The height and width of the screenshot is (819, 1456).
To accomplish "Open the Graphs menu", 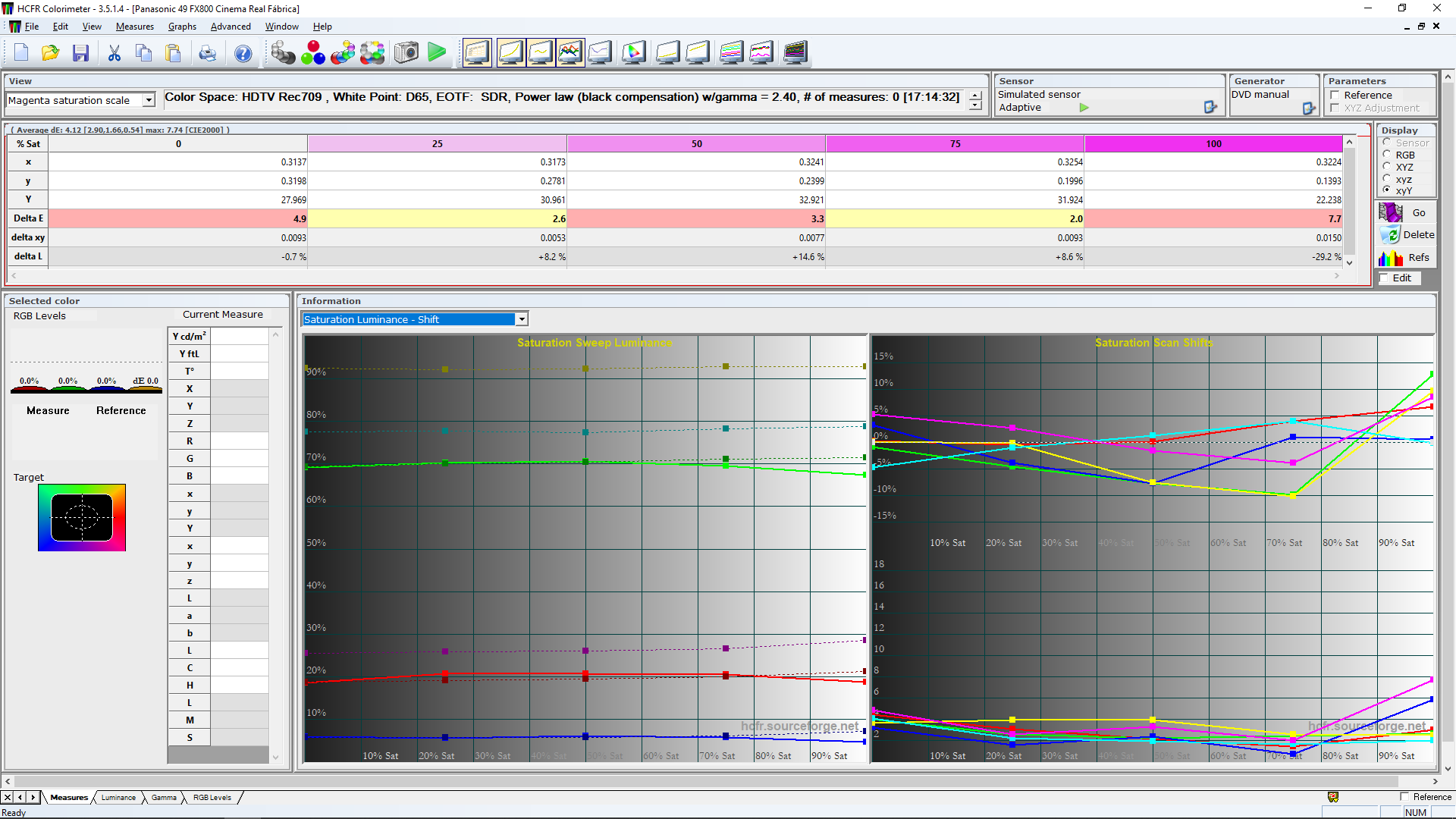I will 182,27.
